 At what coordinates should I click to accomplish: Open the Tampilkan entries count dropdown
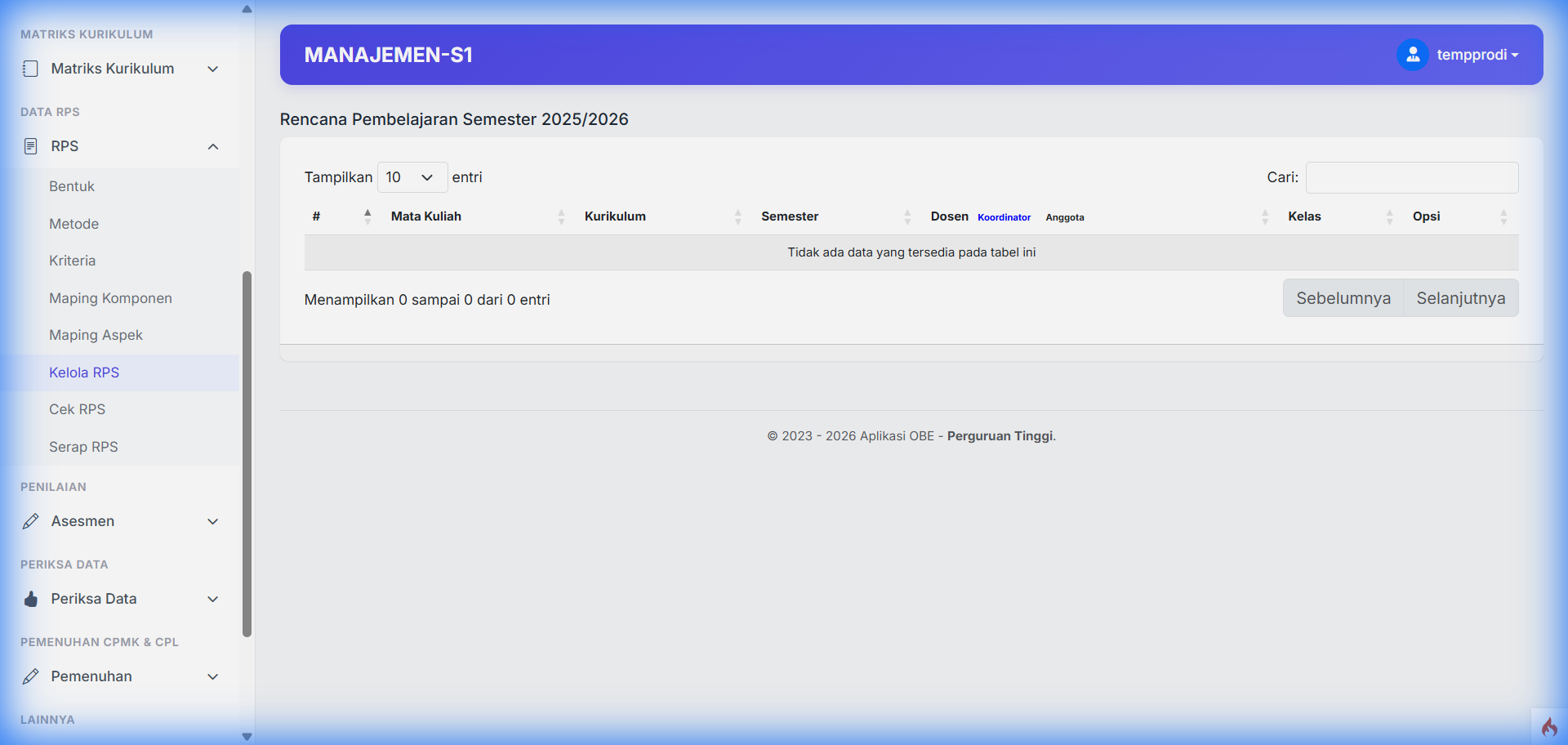412,177
